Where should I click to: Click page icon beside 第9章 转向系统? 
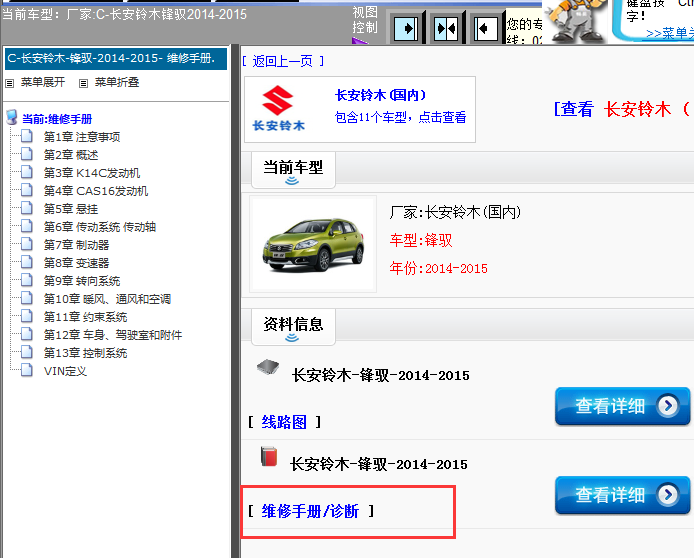[x=27, y=280]
